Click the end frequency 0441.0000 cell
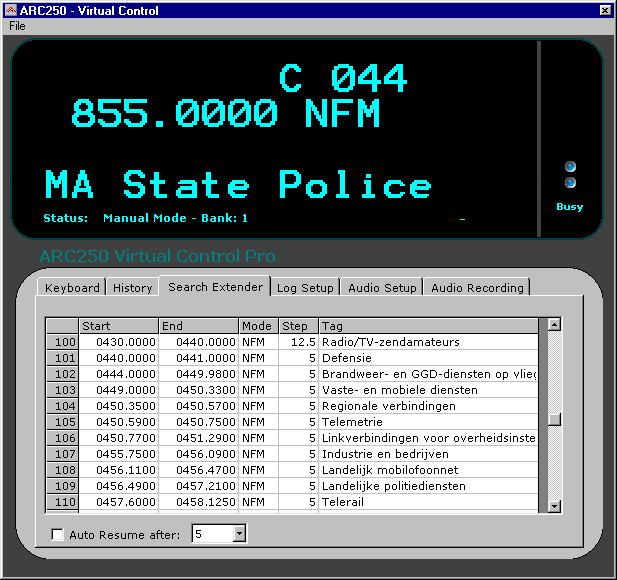 click(x=199, y=358)
